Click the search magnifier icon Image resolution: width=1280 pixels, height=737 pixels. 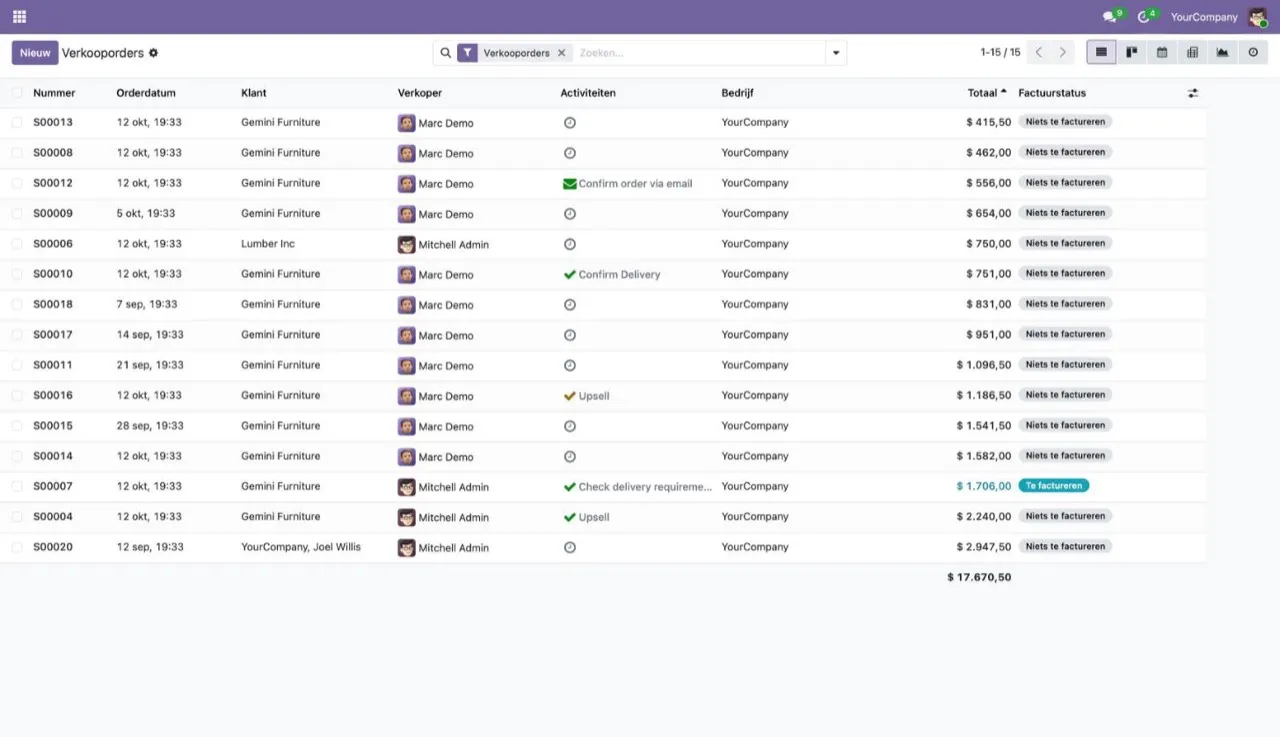pos(446,53)
